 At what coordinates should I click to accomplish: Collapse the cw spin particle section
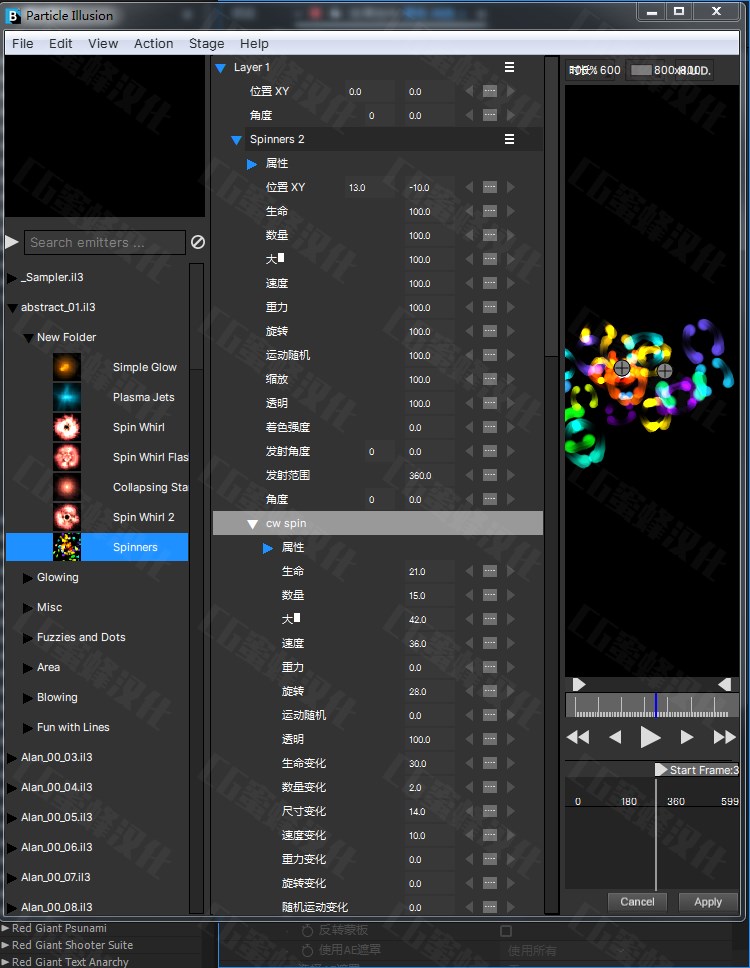tap(253, 524)
